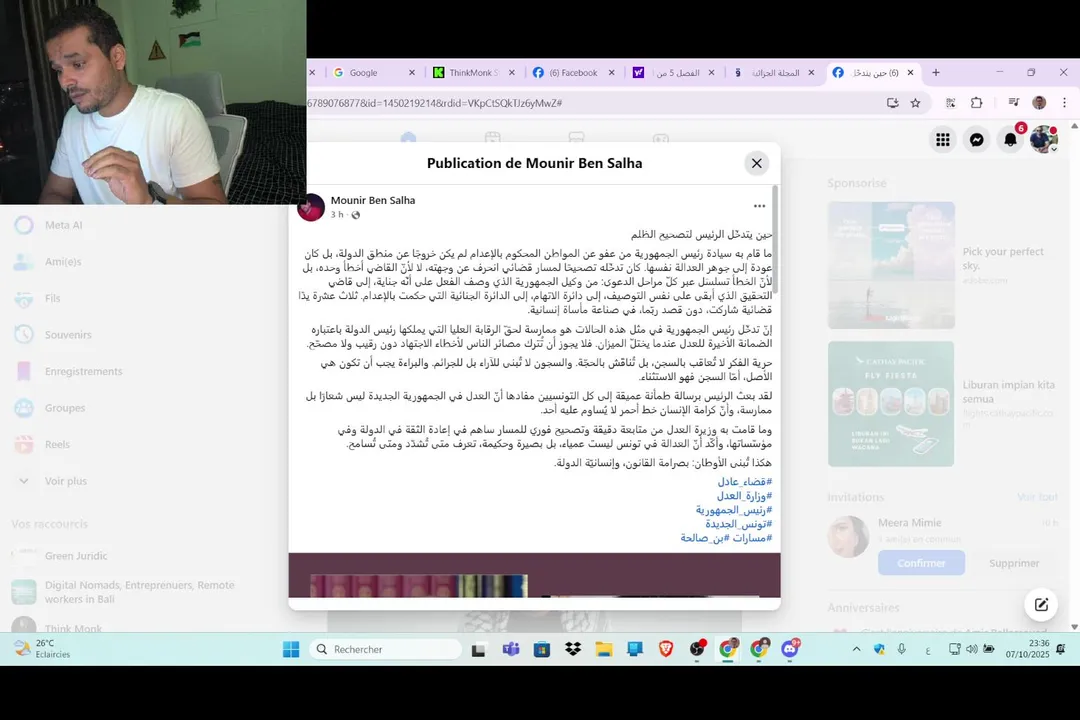1080x720 pixels.
Task: Open Microsoft Teams from taskbar
Action: click(510, 649)
